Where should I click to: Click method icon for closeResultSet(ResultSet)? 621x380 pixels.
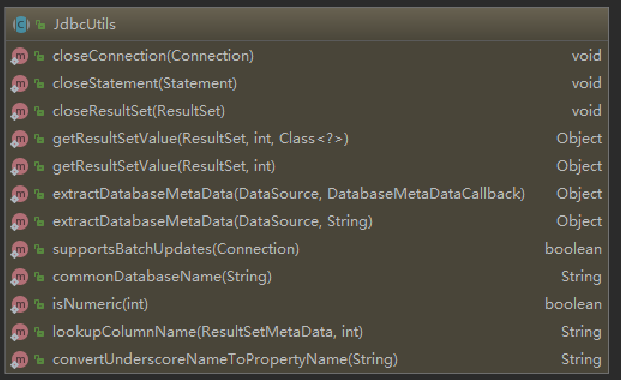point(19,111)
